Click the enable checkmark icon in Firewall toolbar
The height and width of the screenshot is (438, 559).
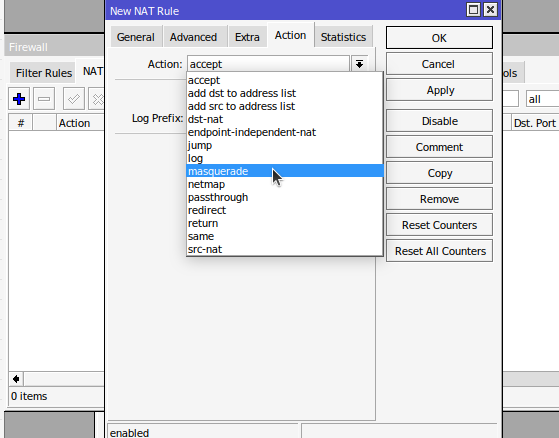(x=74, y=99)
